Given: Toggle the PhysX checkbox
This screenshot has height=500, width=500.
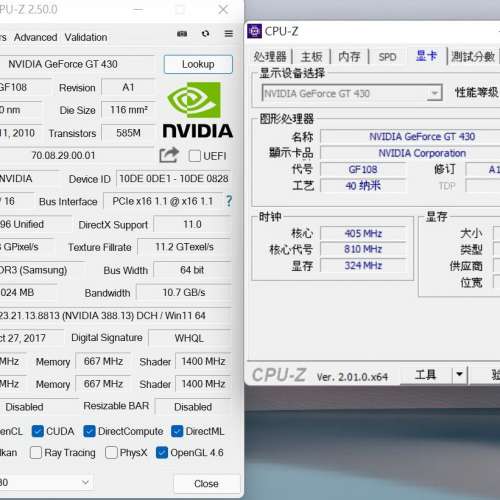Looking at the screenshot, I should click(111, 453).
